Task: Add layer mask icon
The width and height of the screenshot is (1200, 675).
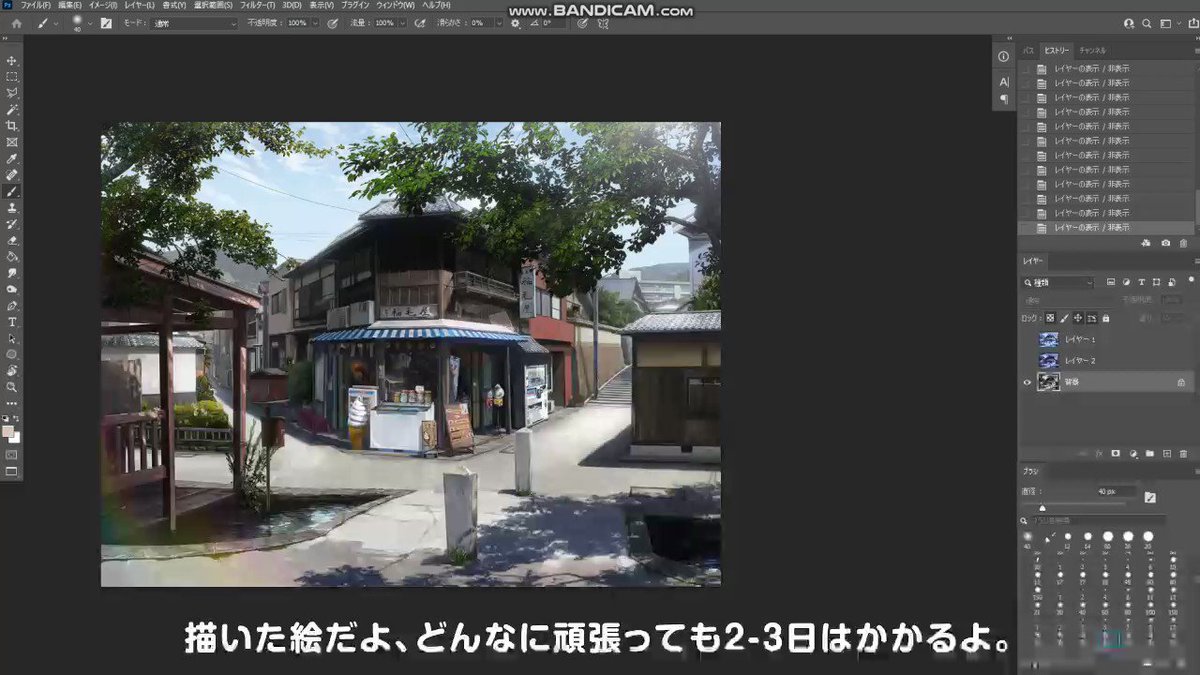Action: (x=1115, y=453)
